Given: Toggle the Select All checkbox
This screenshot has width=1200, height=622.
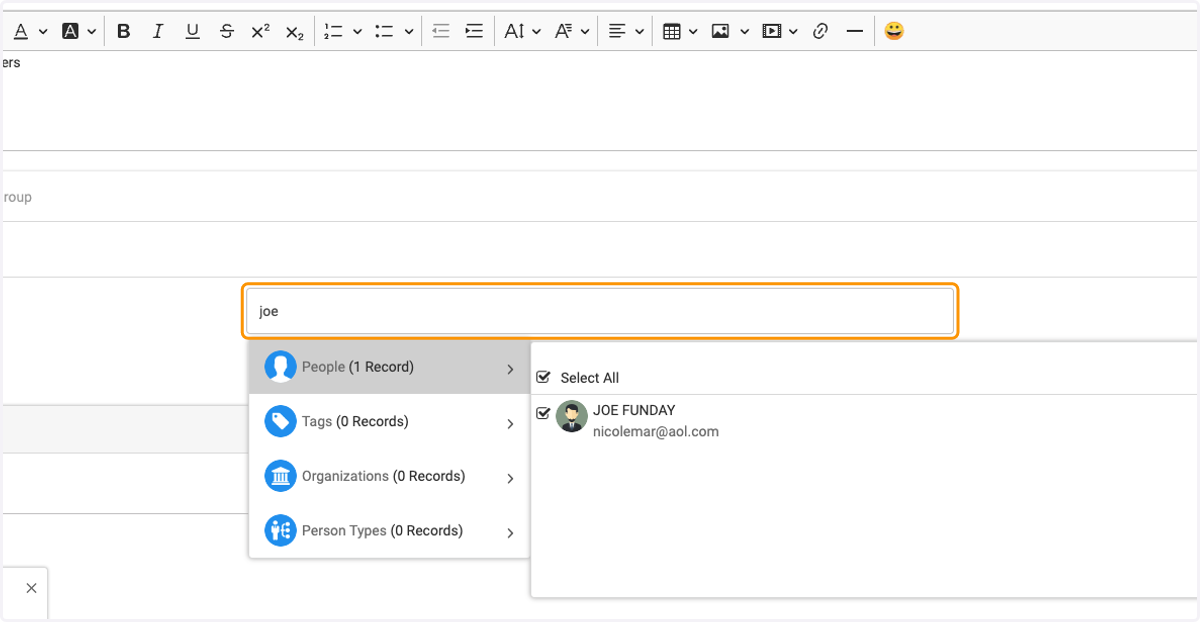Looking at the screenshot, I should pos(543,377).
